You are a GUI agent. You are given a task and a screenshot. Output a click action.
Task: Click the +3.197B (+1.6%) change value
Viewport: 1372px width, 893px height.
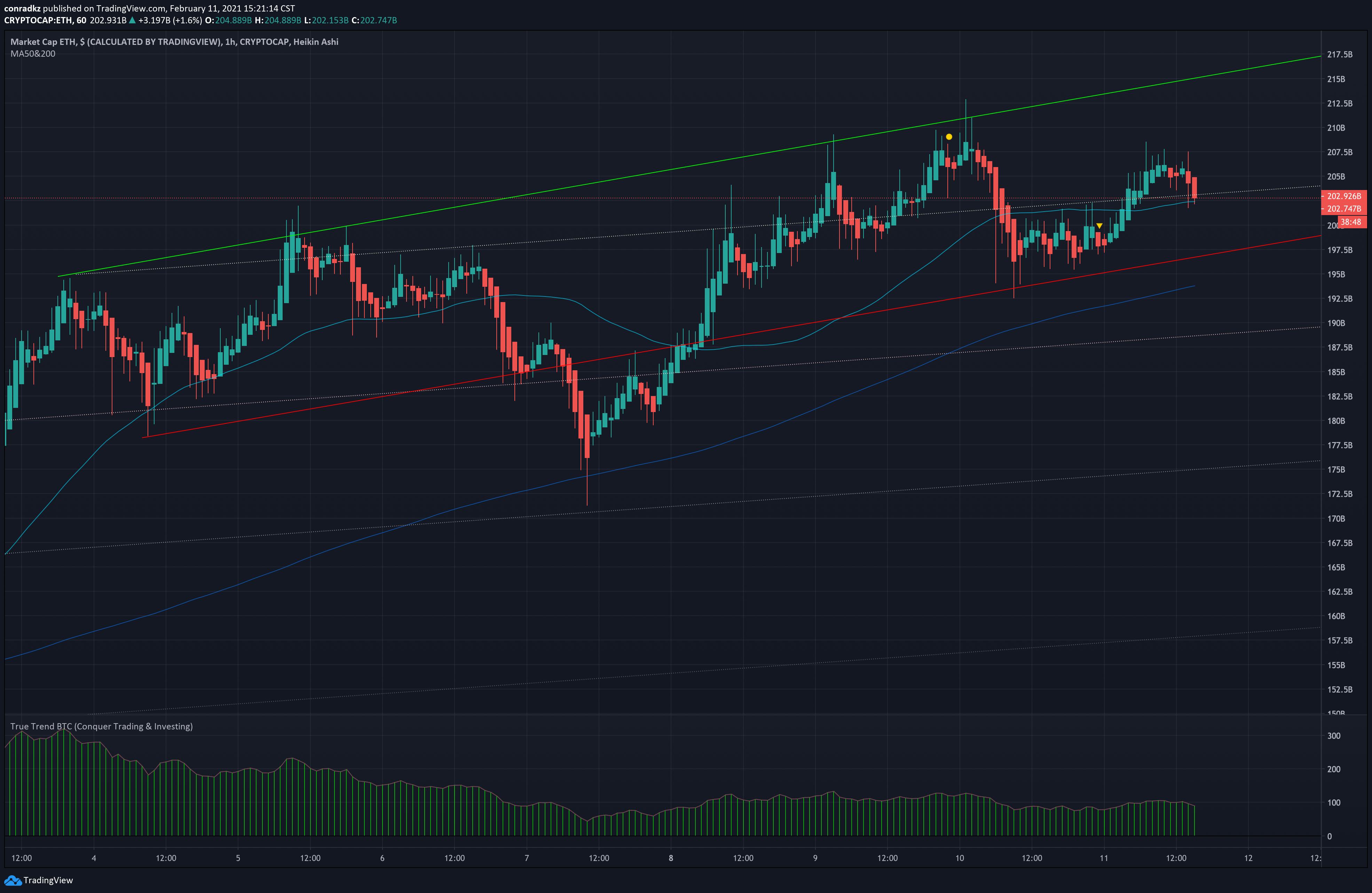170,20
